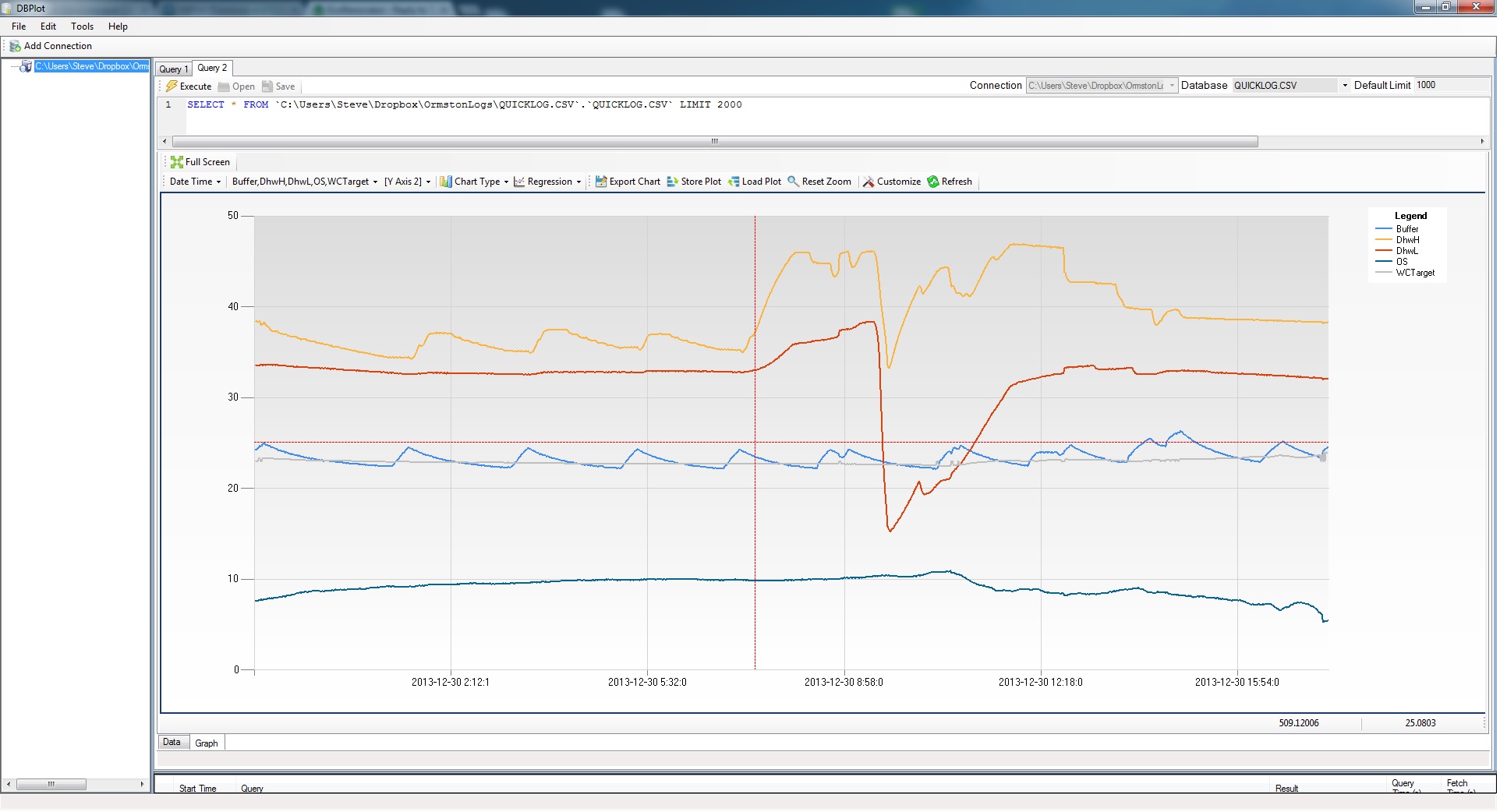Click the Query column header in log

[x=252, y=789]
